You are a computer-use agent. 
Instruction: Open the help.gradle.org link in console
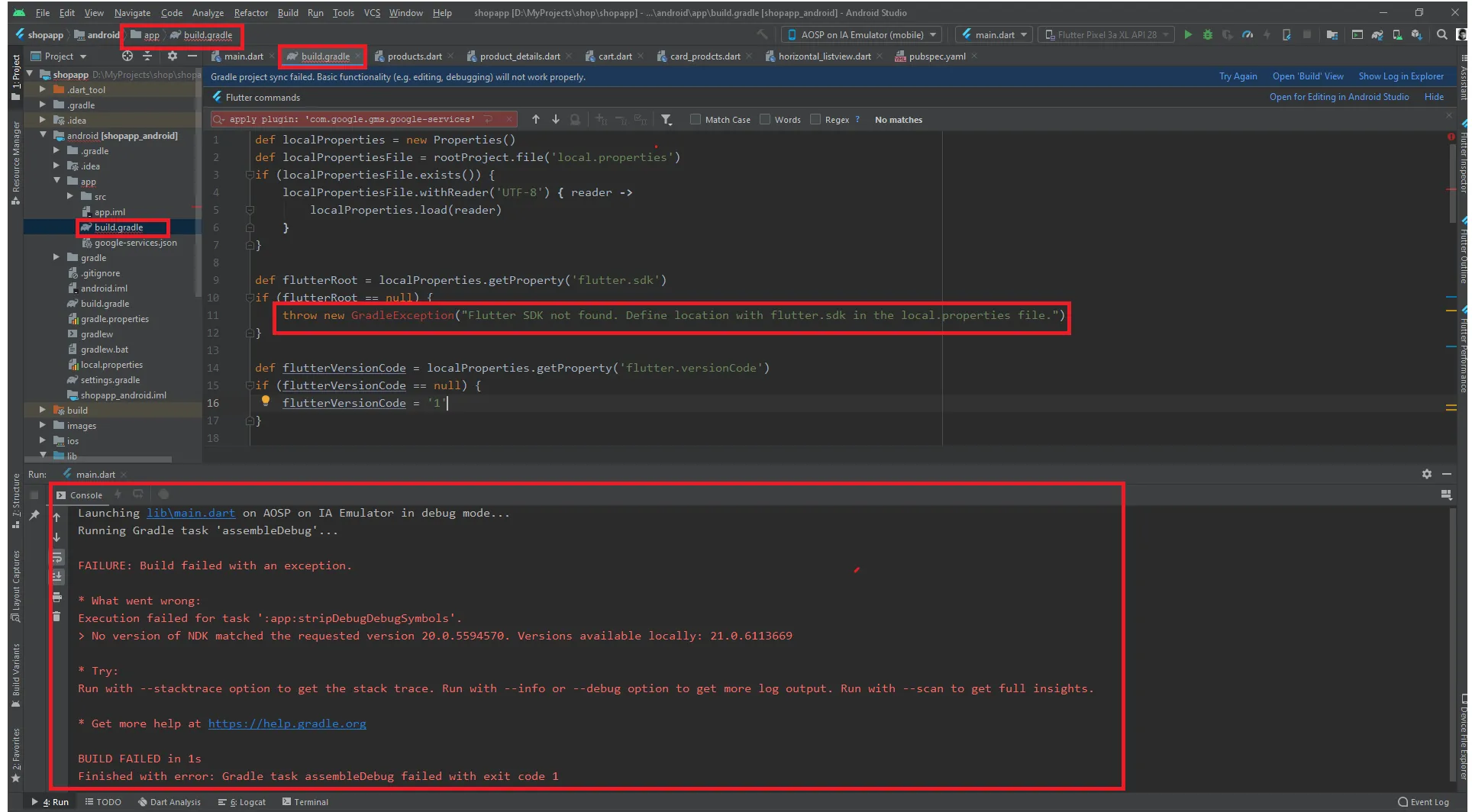point(287,723)
